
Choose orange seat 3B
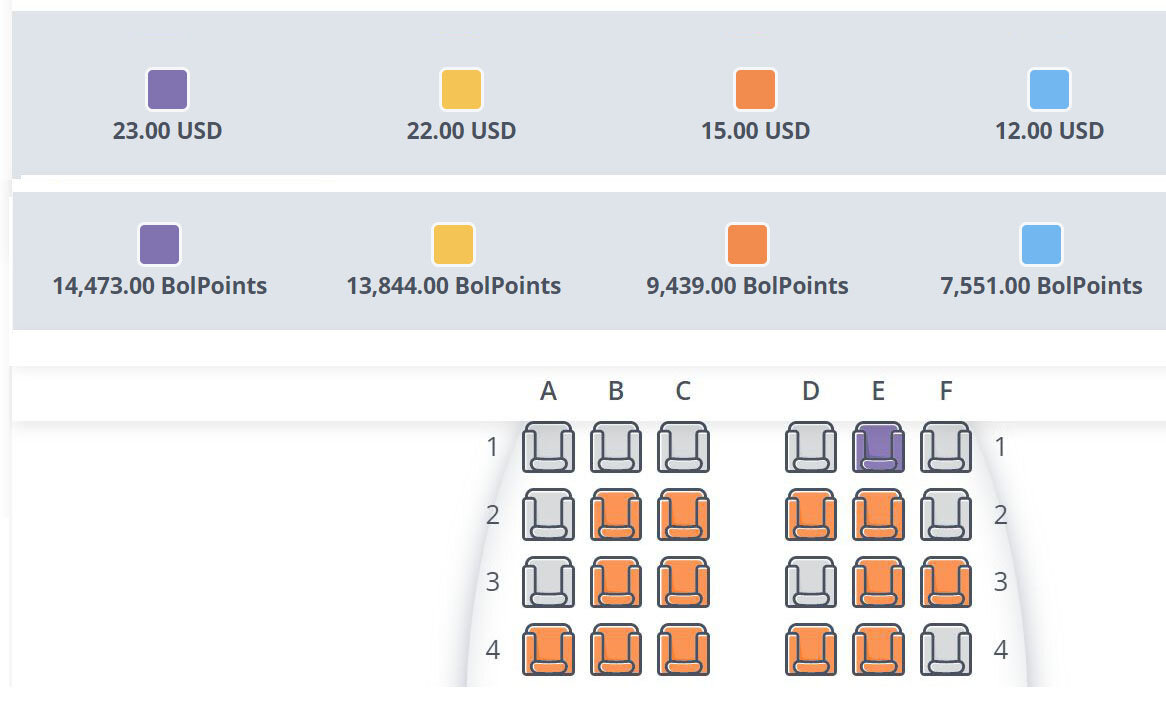[x=616, y=582]
